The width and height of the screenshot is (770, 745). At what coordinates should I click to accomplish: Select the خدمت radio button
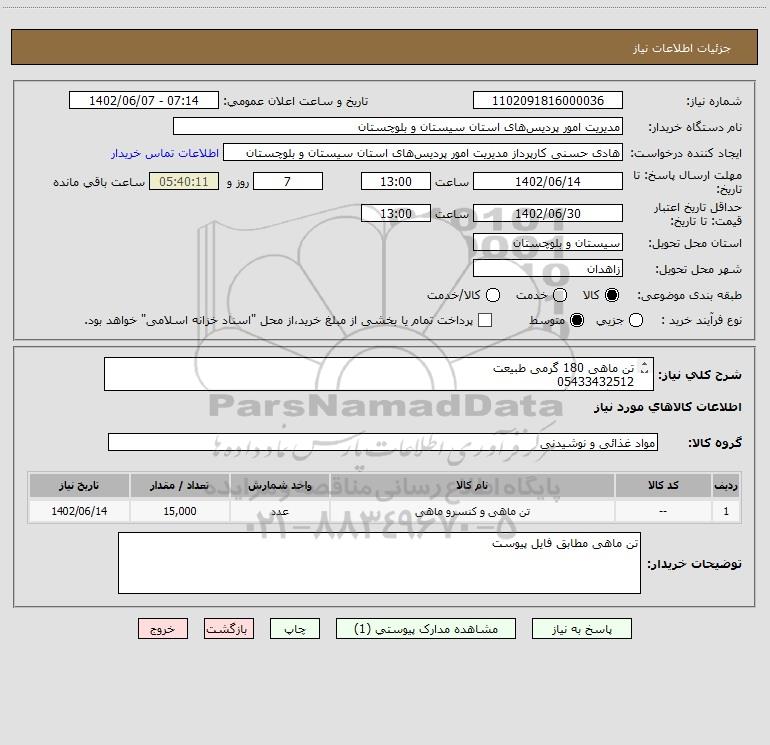coord(560,295)
